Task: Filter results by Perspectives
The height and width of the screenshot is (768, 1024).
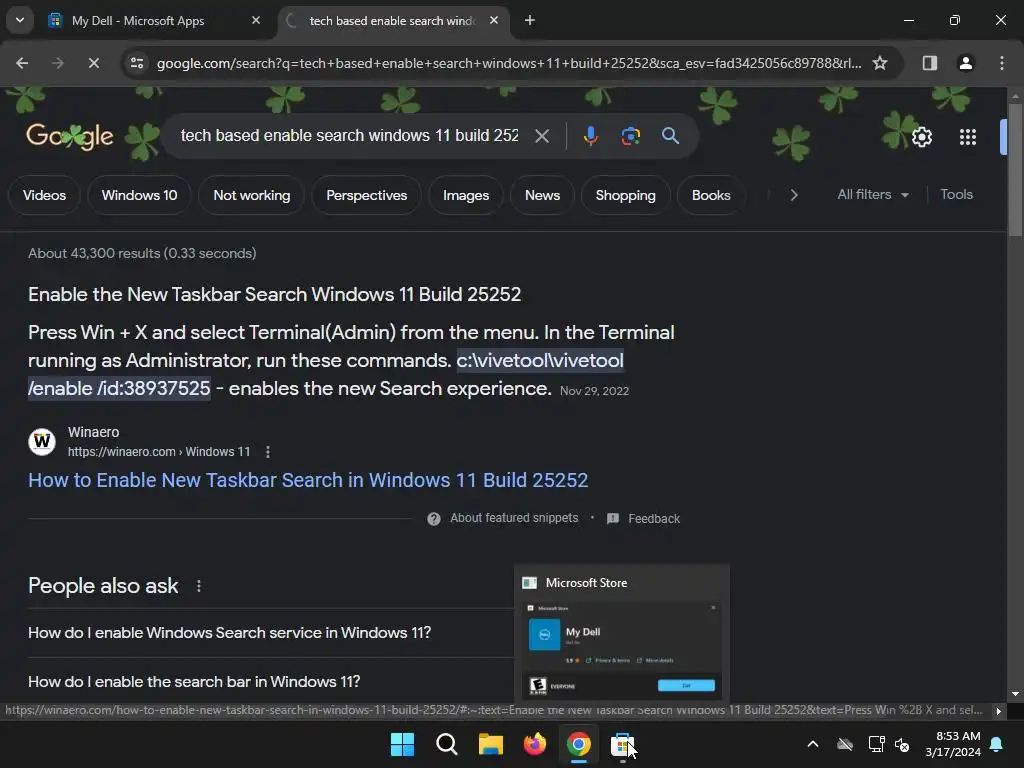Action: pyautogui.click(x=366, y=195)
